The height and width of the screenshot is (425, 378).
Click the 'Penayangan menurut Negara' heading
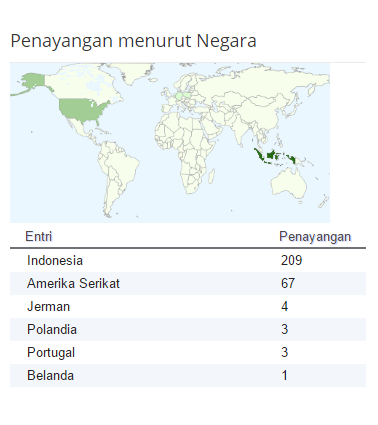point(133,41)
